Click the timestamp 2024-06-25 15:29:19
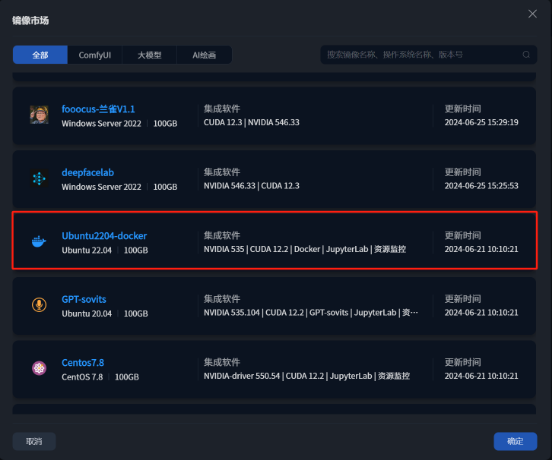 [x=481, y=122]
